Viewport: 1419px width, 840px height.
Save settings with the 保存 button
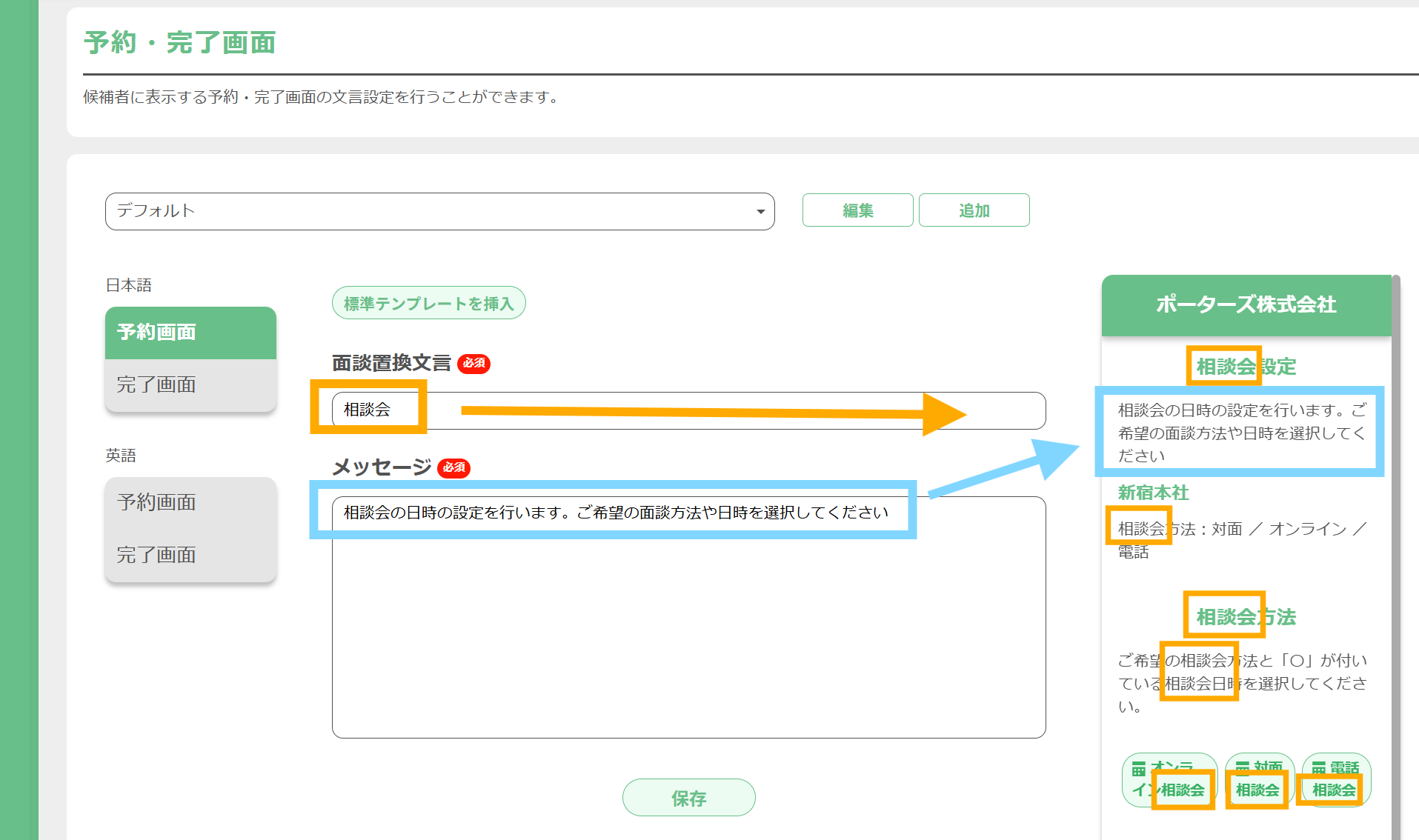688,798
